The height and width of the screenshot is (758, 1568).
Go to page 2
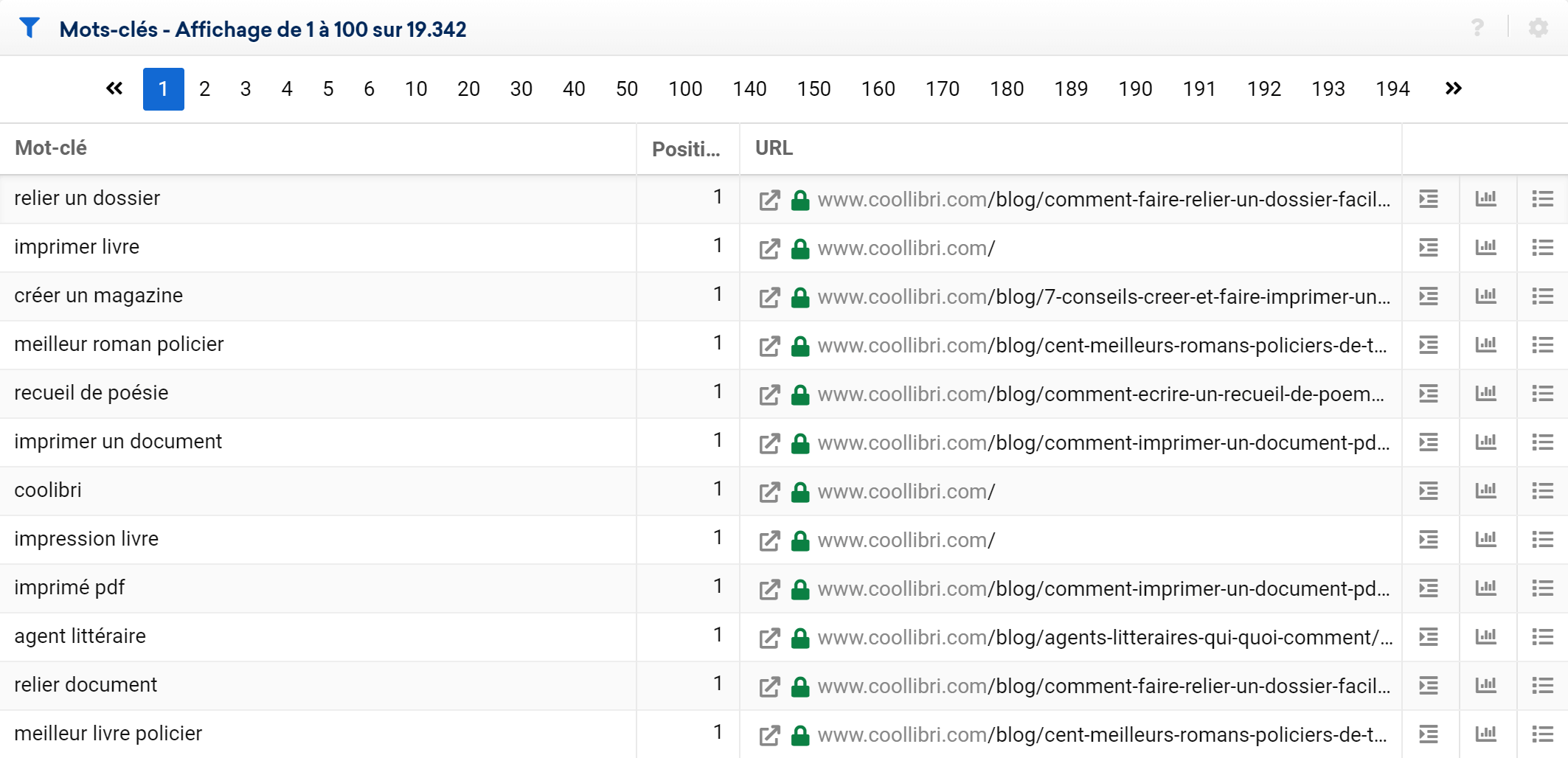coord(204,89)
